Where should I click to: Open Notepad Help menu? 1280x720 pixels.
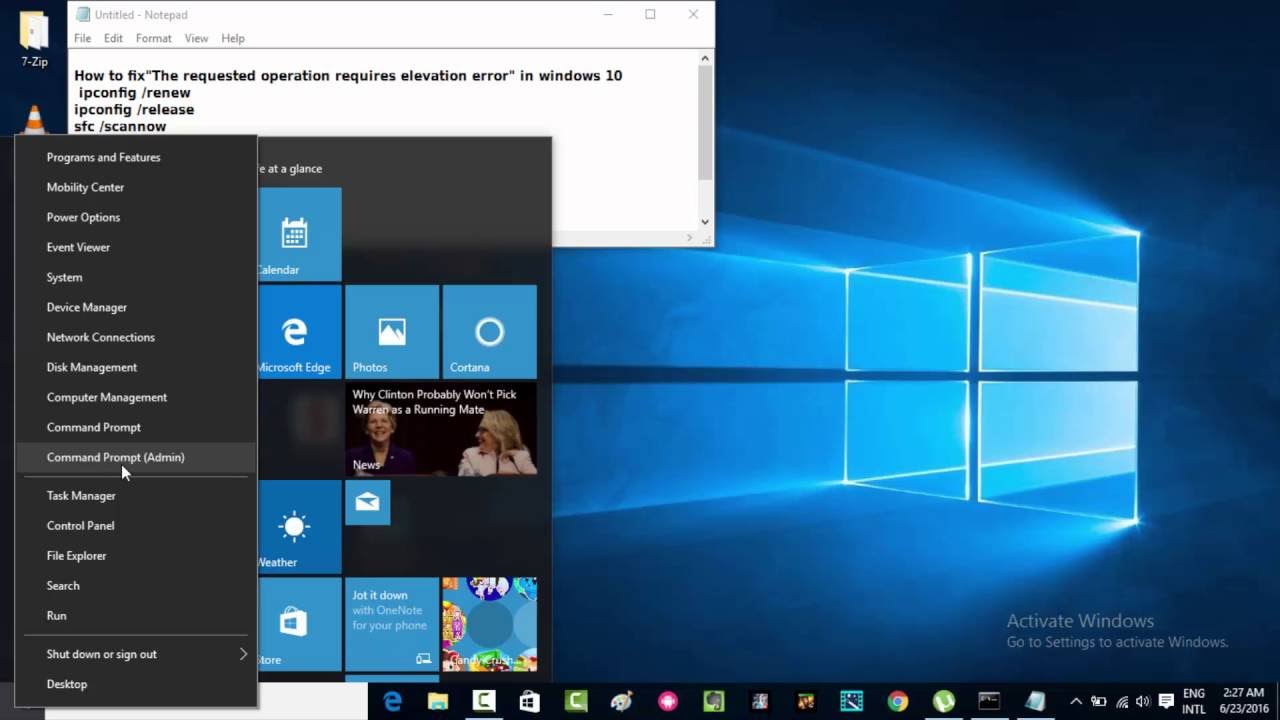pos(233,38)
